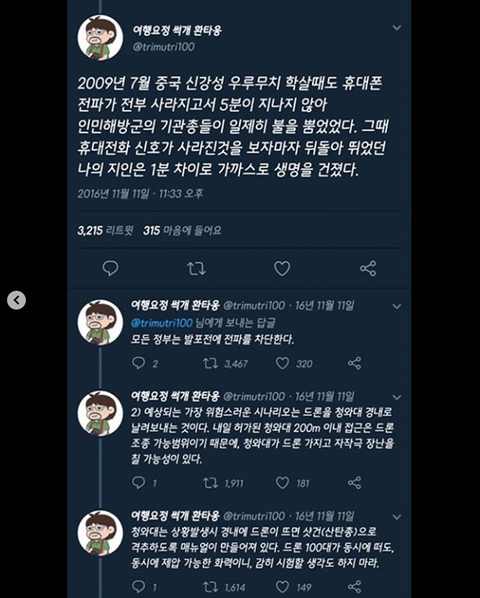Like the main tweet with heart icon
Viewport: 480px width, 598px height.
tap(282, 268)
